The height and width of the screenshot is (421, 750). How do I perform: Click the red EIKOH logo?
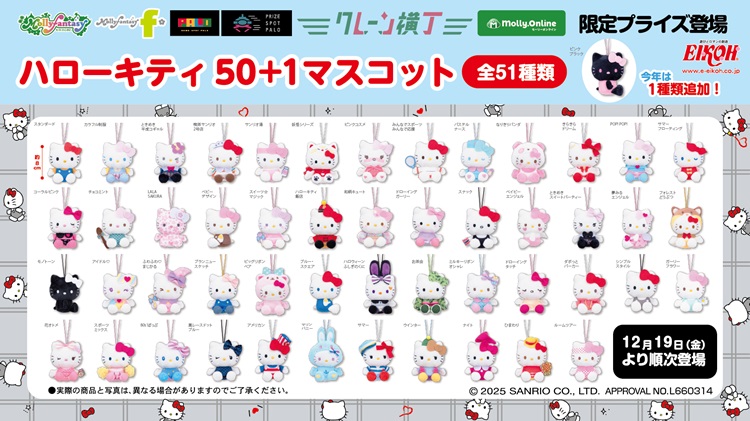tap(710, 54)
